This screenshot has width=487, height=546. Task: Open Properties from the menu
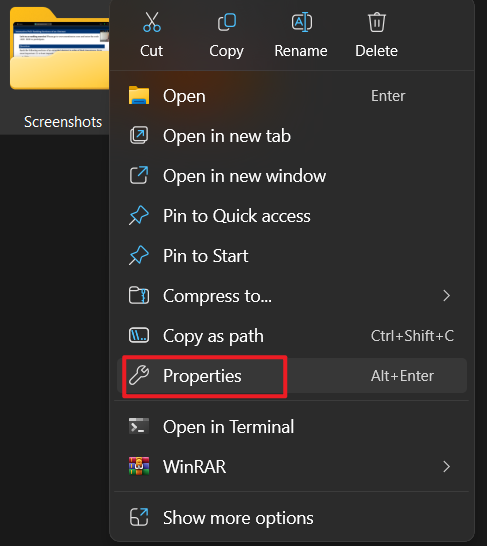[x=292, y=376]
